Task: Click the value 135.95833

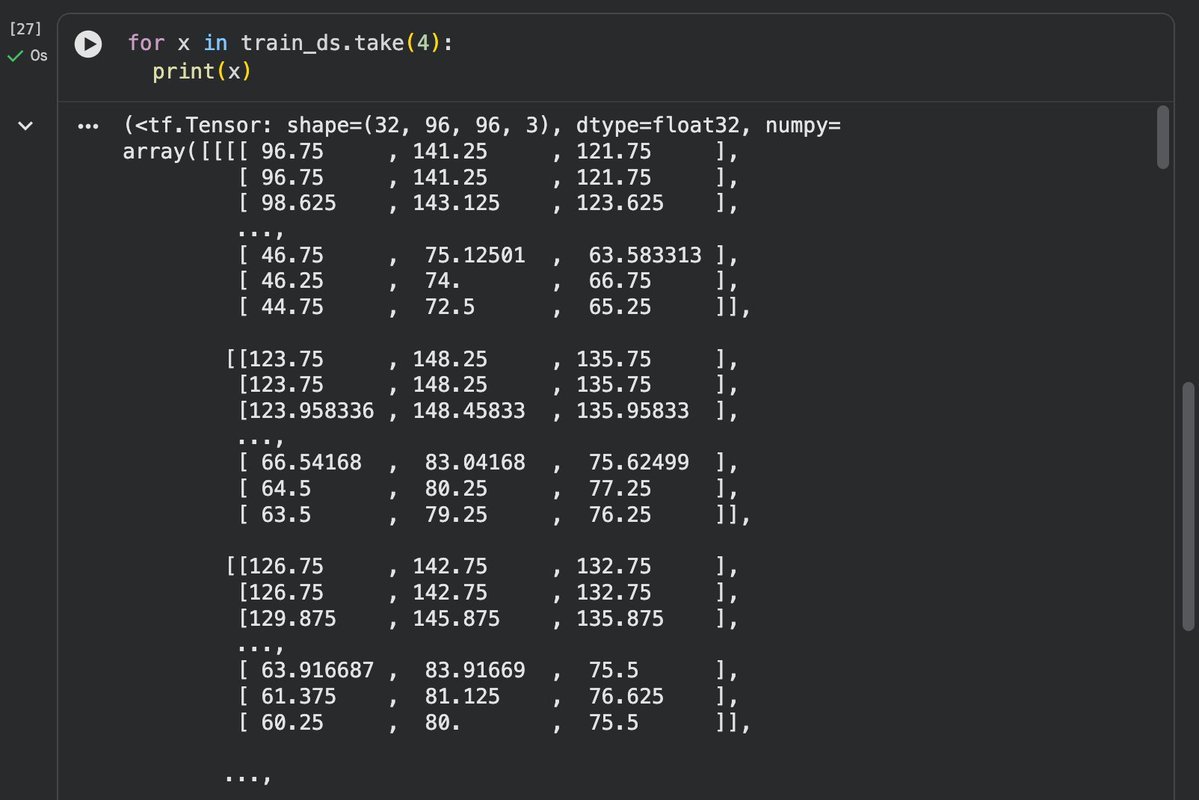Action: coord(632,411)
